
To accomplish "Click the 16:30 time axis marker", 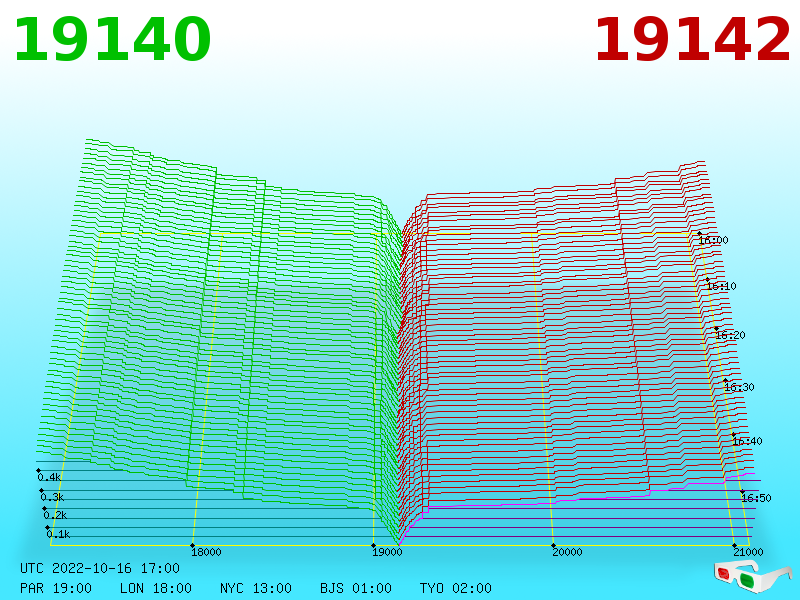I will click(x=739, y=387).
